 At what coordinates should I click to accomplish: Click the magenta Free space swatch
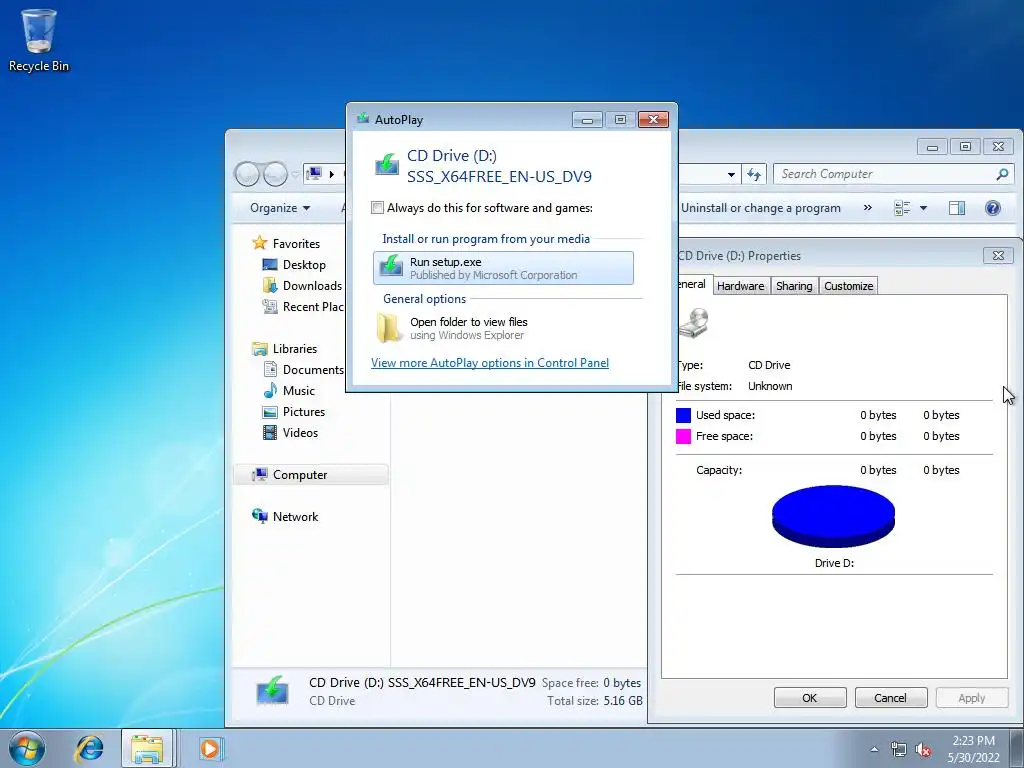[x=683, y=436]
